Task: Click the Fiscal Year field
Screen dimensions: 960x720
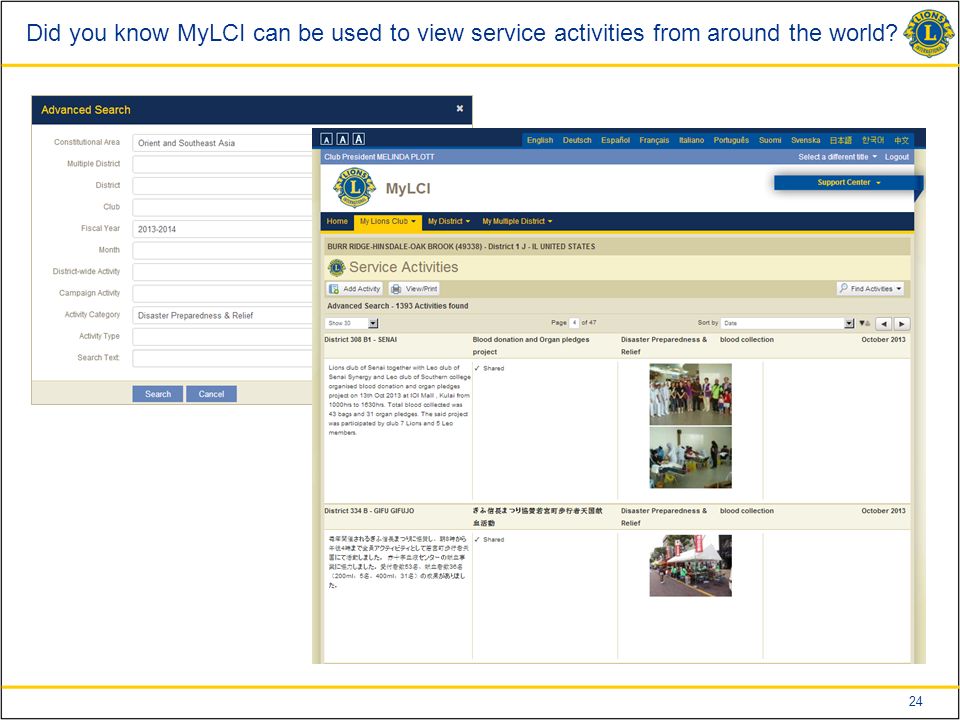Action: [222, 229]
